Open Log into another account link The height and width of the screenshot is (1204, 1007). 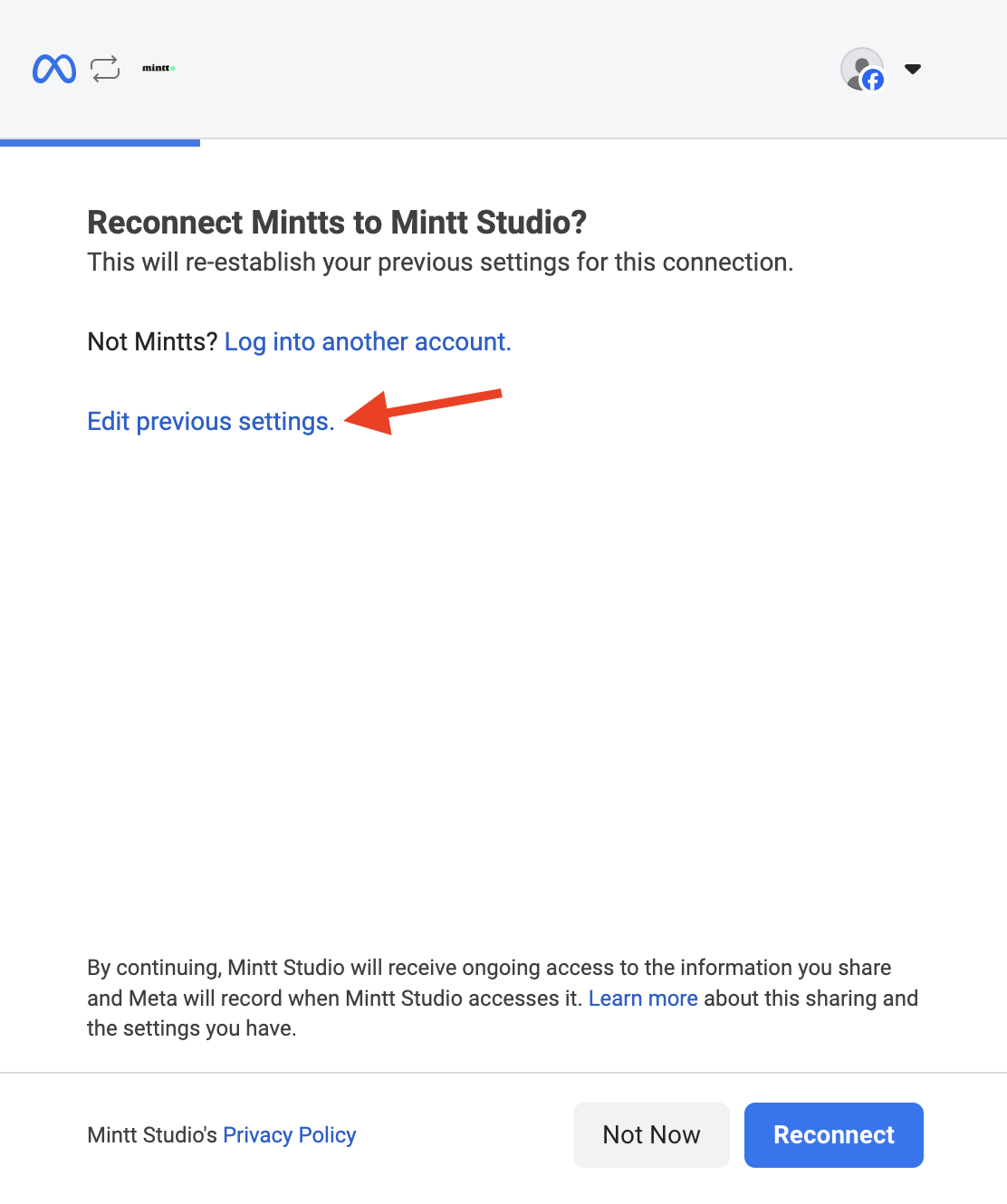click(368, 342)
